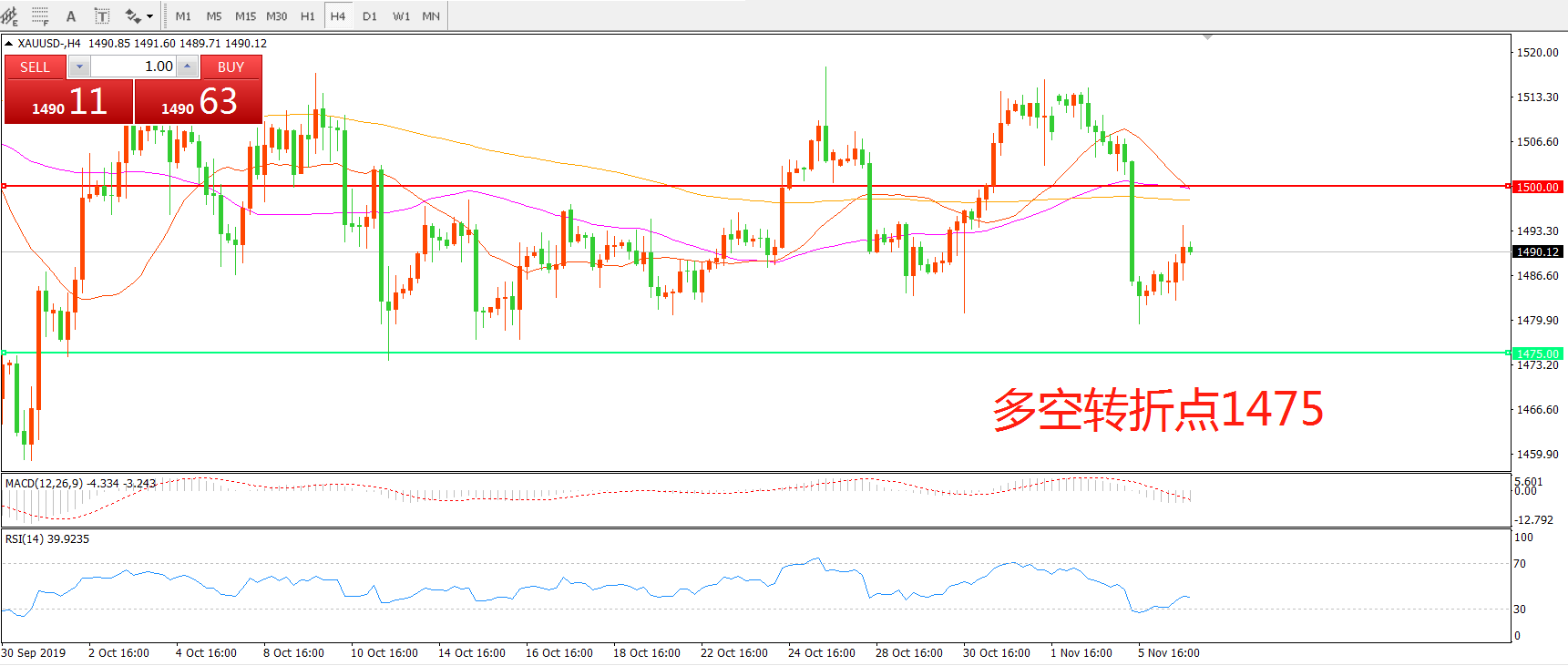1568x666 pixels.
Task: Select the MN monthly timeframe
Action: coord(431,16)
